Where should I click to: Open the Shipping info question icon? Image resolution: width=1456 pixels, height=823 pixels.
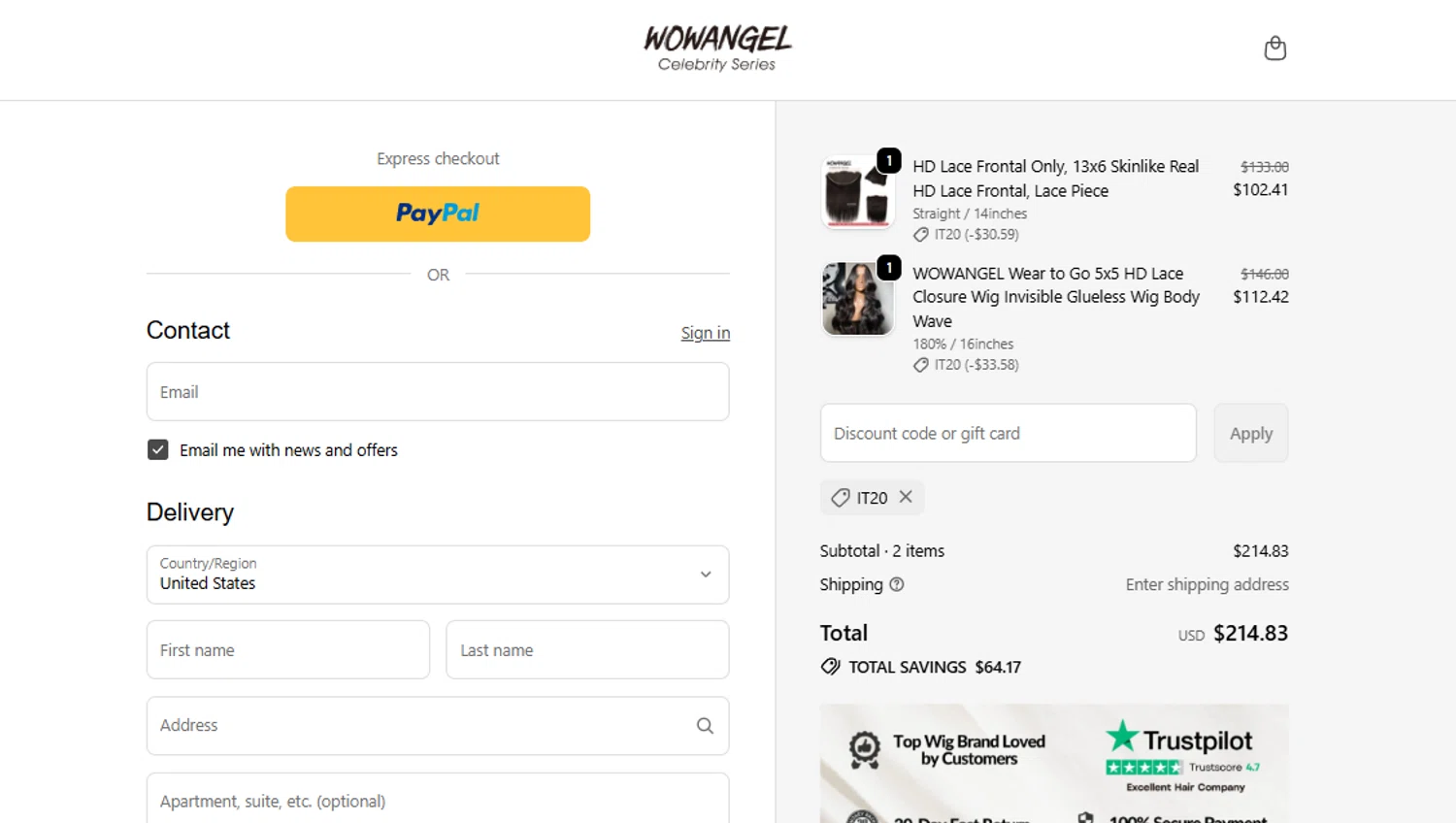[x=897, y=584]
